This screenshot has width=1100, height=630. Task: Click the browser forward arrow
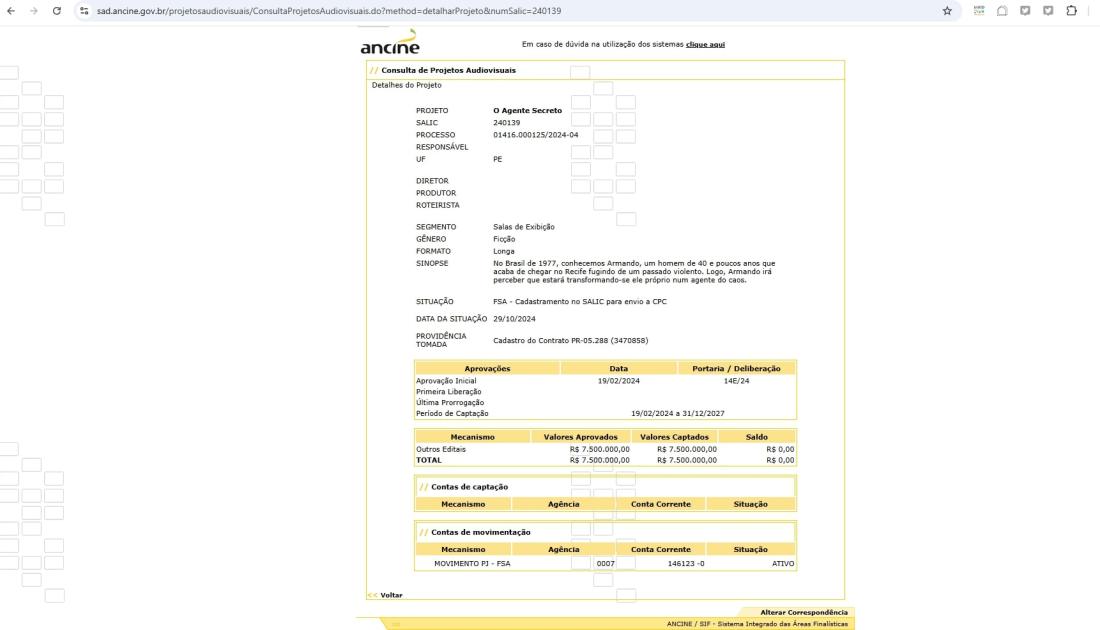click(35, 11)
